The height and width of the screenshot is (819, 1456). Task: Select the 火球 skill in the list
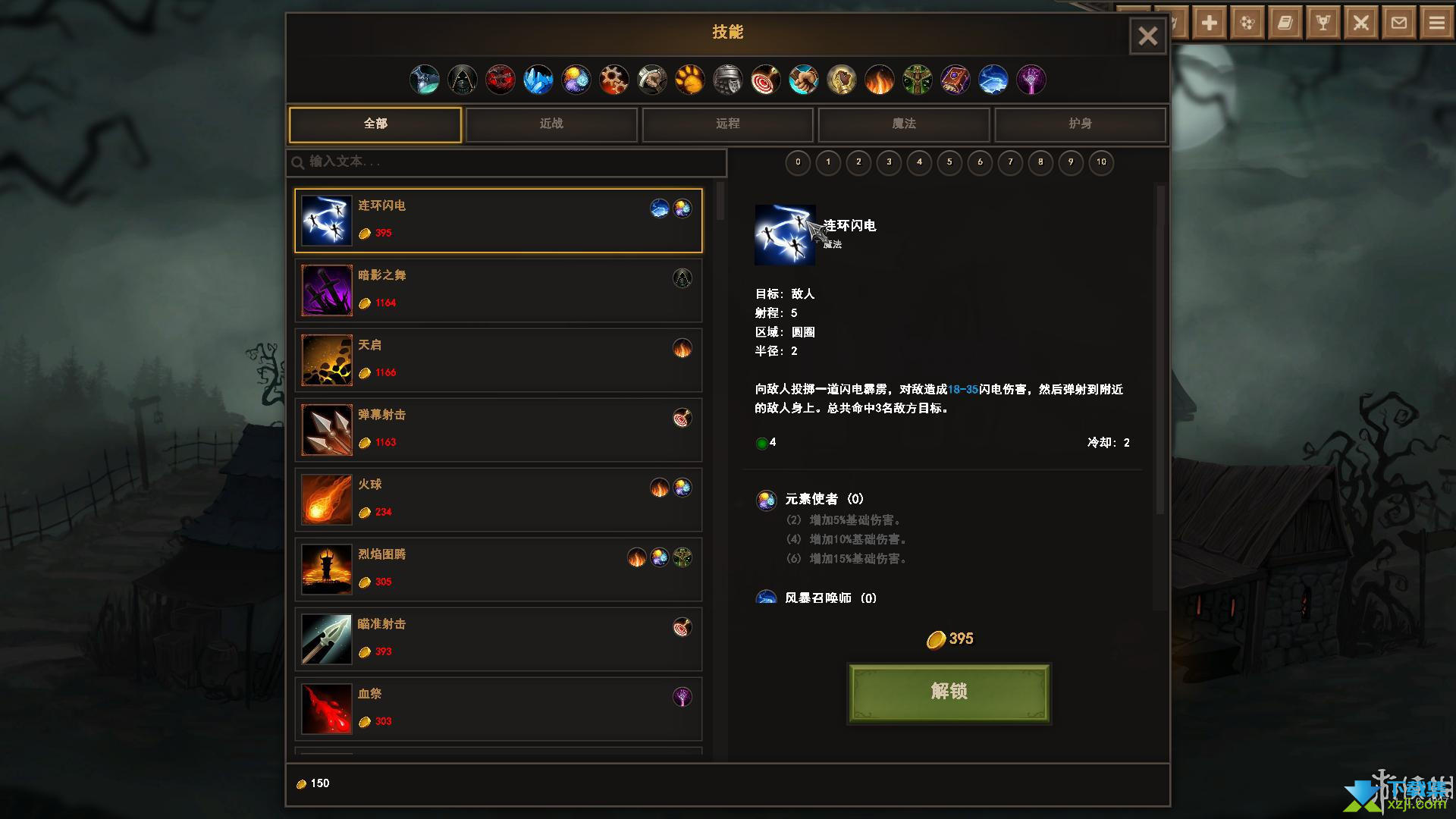(x=498, y=500)
